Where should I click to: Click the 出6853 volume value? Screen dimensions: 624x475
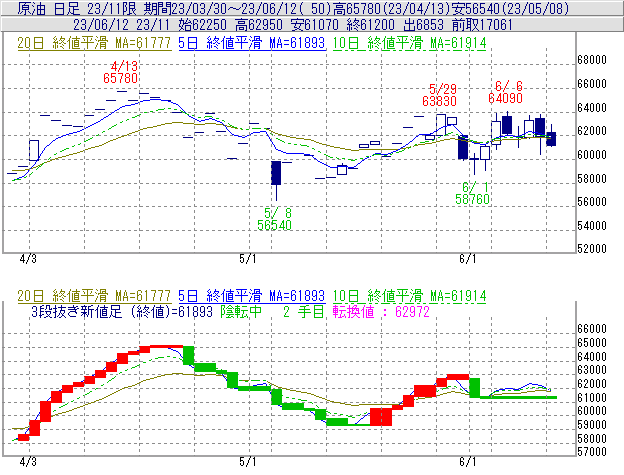click(x=423, y=25)
